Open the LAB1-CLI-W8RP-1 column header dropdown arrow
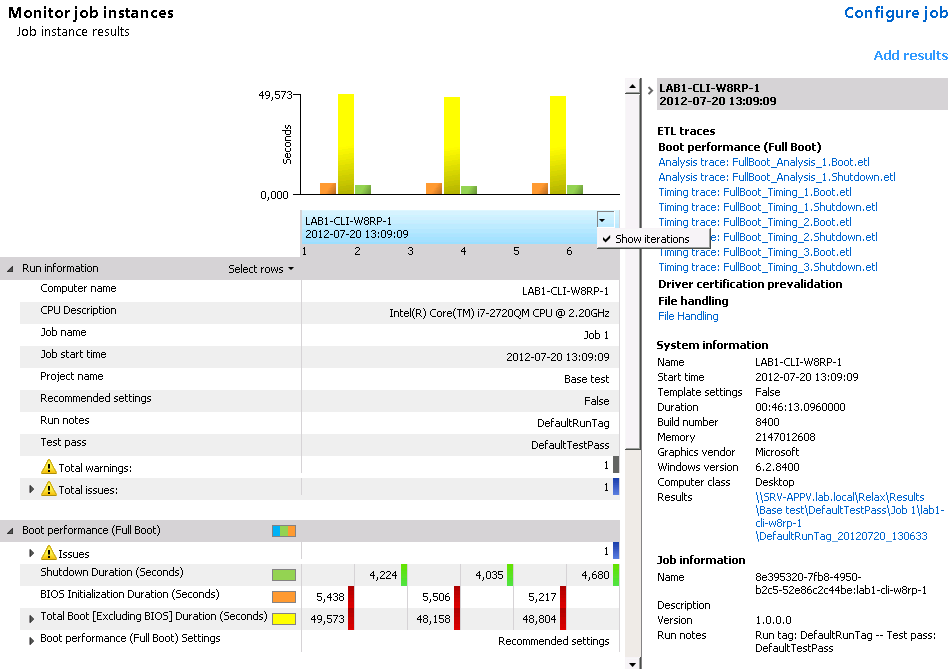The height and width of the screenshot is (669, 948). [x=601, y=220]
